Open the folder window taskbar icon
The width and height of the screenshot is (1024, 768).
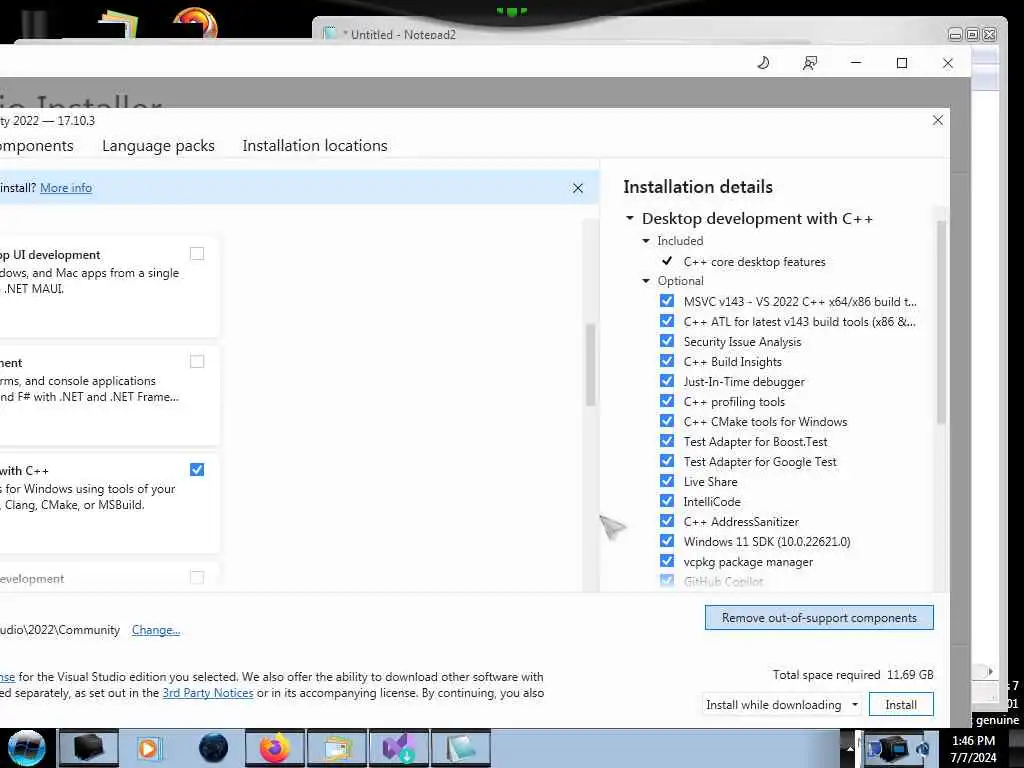click(x=337, y=748)
